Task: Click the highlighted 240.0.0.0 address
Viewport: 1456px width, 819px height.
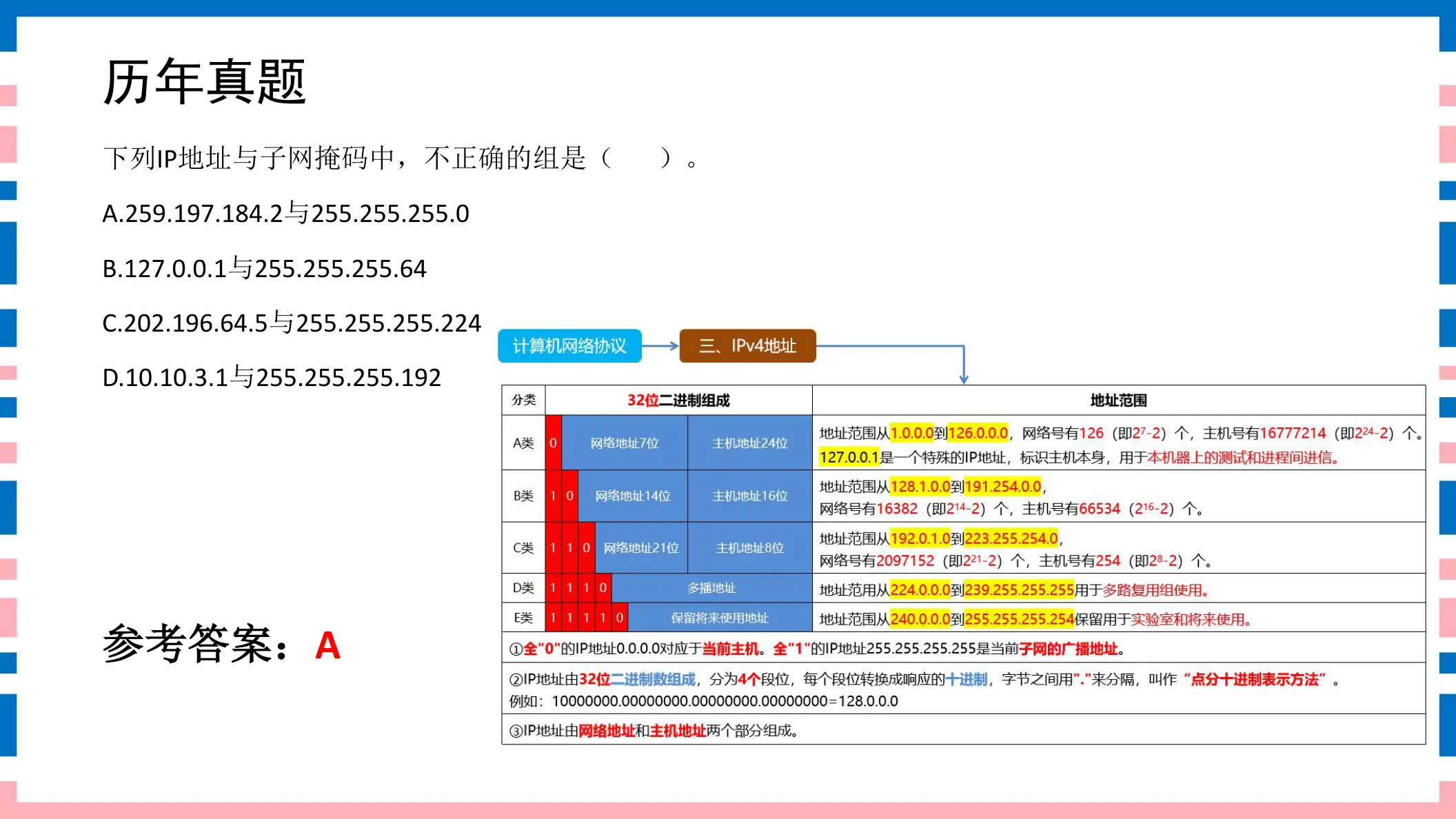Action: click(x=920, y=619)
